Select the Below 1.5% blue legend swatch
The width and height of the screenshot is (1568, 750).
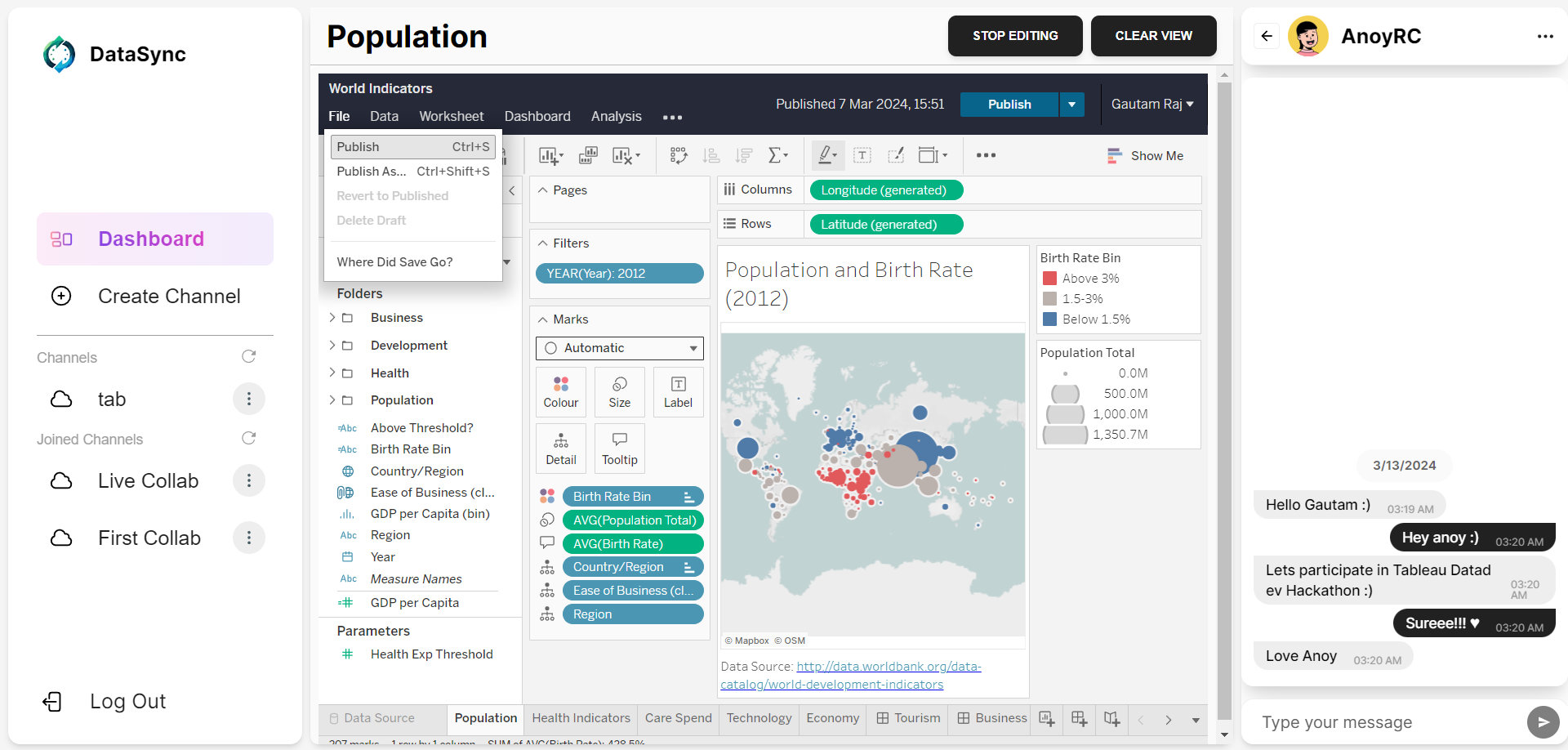tap(1050, 319)
